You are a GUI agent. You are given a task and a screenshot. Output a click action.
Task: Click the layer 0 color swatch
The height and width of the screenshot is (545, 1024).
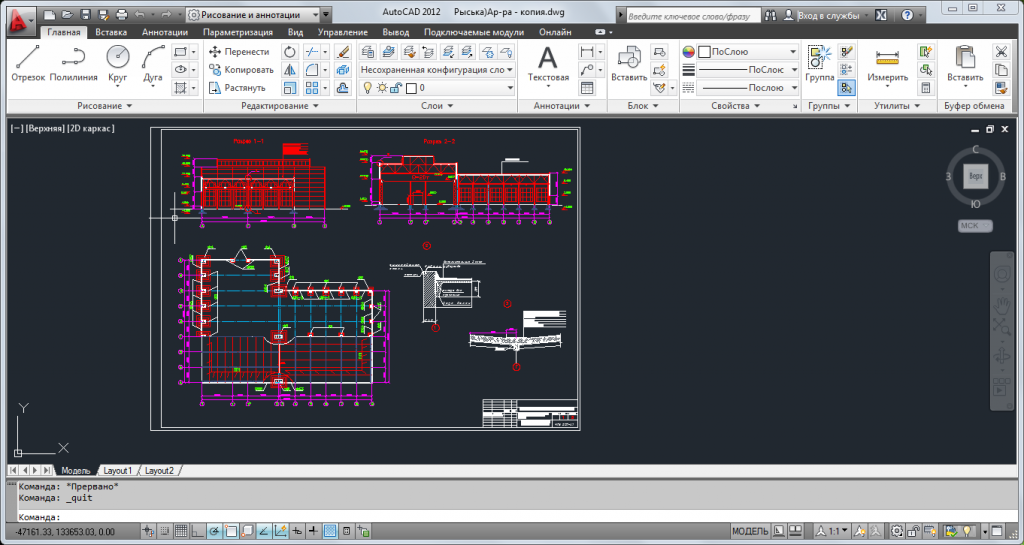click(411, 87)
